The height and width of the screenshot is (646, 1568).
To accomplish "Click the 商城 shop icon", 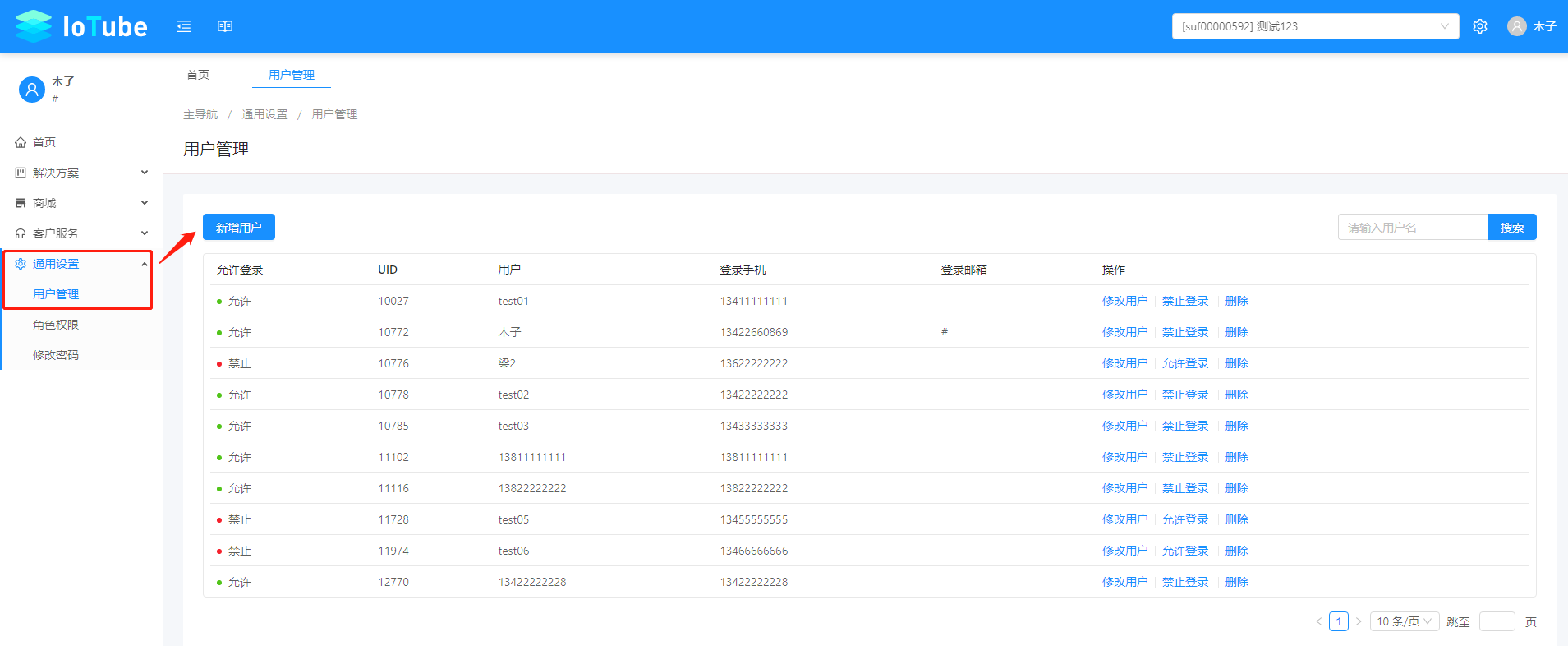I will pyautogui.click(x=21, y=203).
